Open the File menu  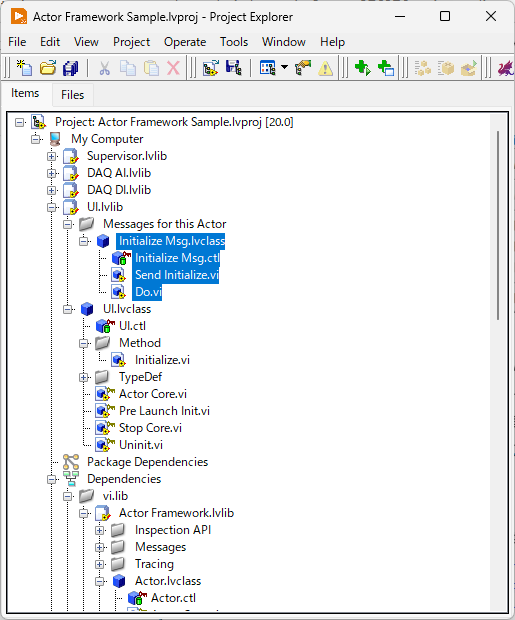[x=17, y=42]
